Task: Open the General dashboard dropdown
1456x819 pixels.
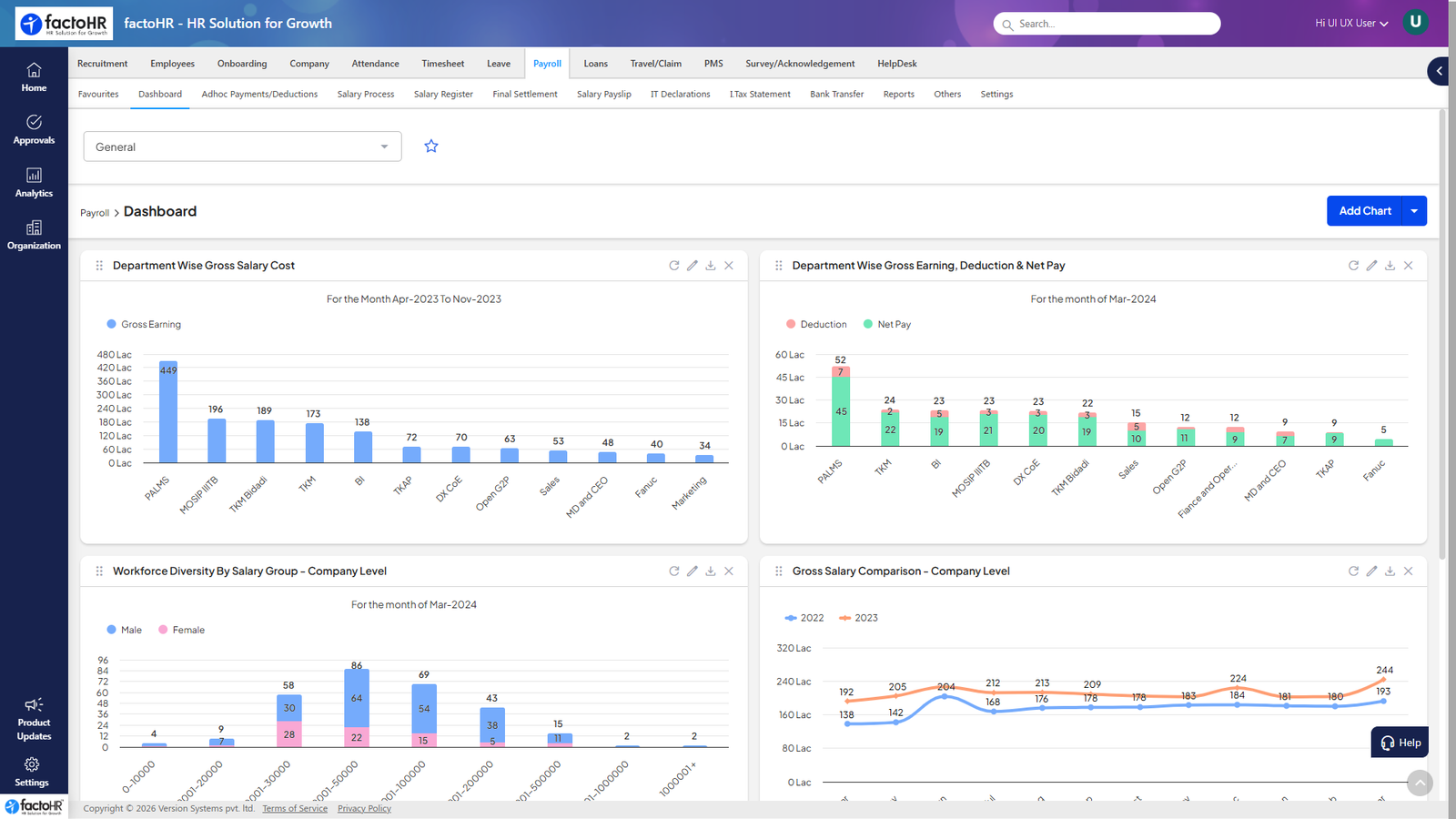Action: click(x=242, y=147)
